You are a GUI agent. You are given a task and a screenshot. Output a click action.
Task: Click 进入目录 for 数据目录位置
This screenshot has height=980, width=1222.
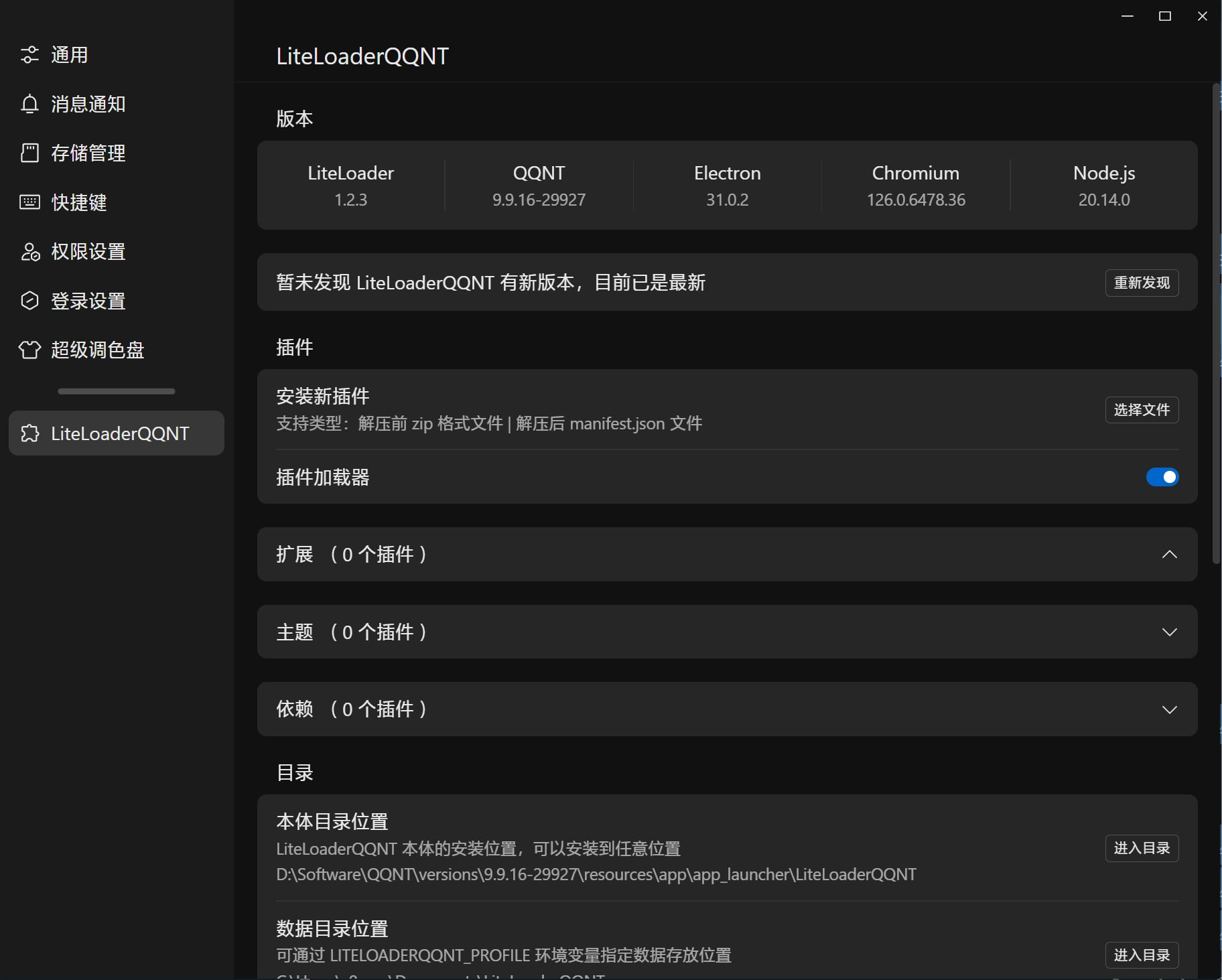(x=1142, y=955)
